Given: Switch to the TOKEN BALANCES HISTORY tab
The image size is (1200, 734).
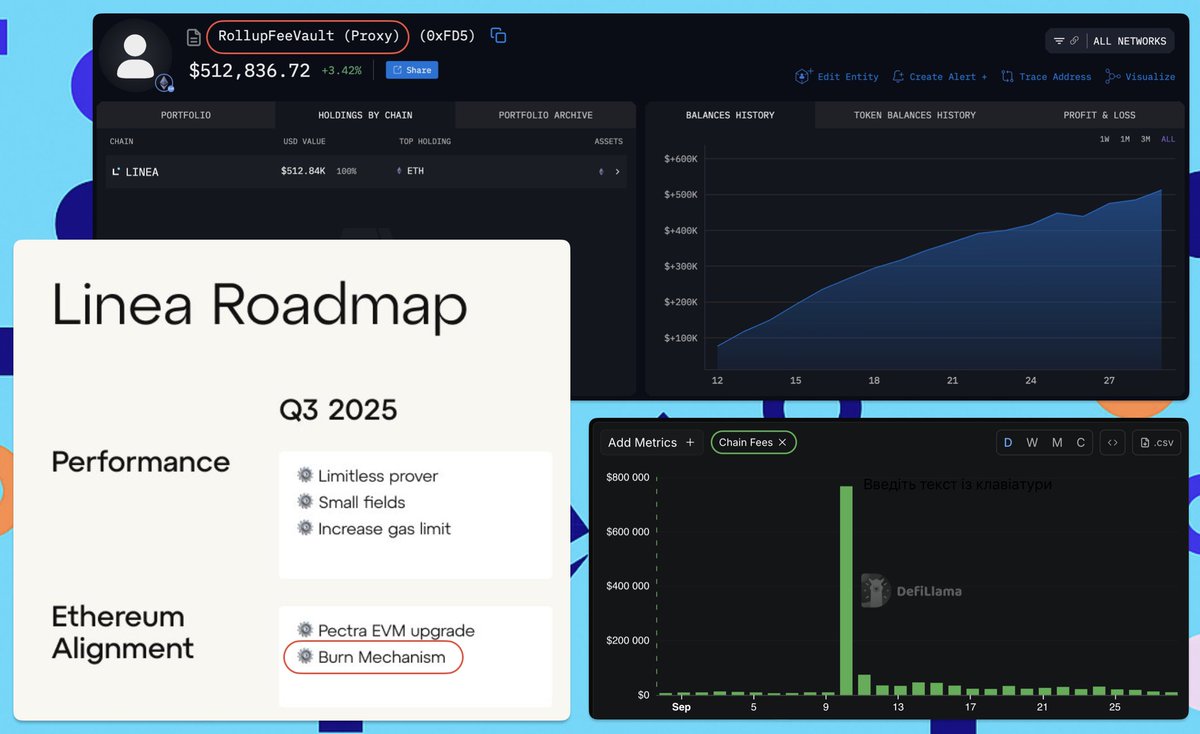Looking at the screenshot, I should coord(916,115).
